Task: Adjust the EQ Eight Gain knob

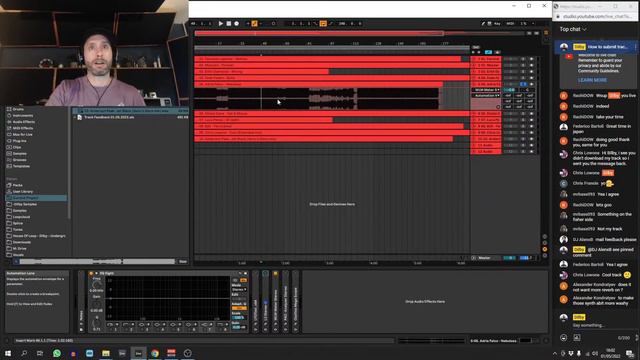Action: click(x=97, y=304)
